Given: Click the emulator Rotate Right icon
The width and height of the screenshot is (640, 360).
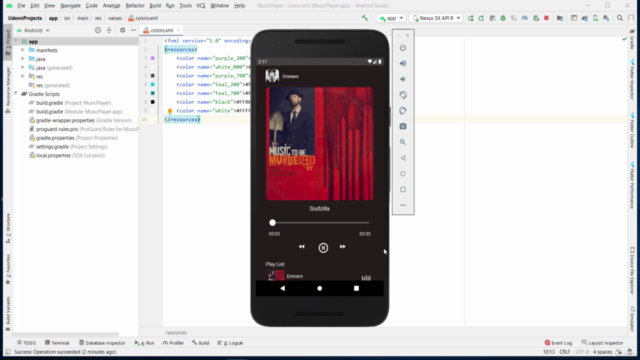Looking at the screenshot, I should point(403,111).
